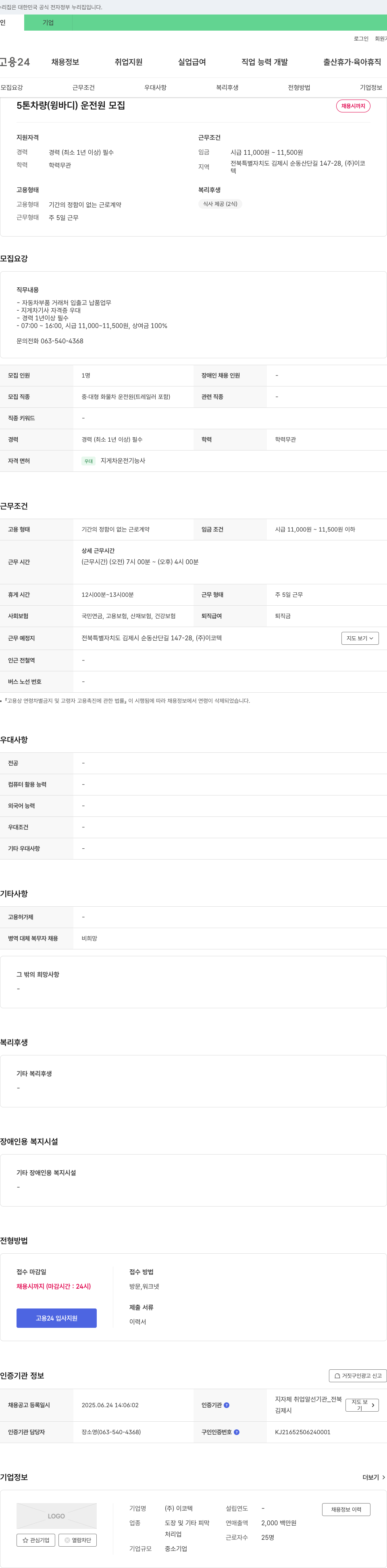Open the 취업지원 menu
This screenshot has height=1568, width=387.
click(x=128, y=62)
